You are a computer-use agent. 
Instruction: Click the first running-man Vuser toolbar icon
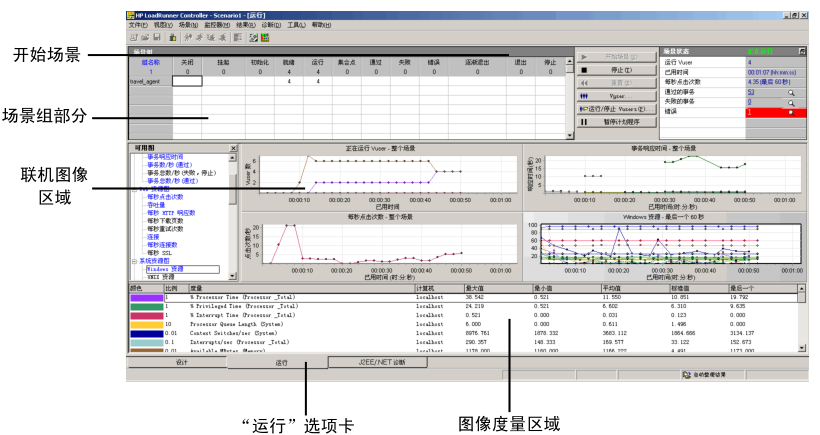click(188, 37)
